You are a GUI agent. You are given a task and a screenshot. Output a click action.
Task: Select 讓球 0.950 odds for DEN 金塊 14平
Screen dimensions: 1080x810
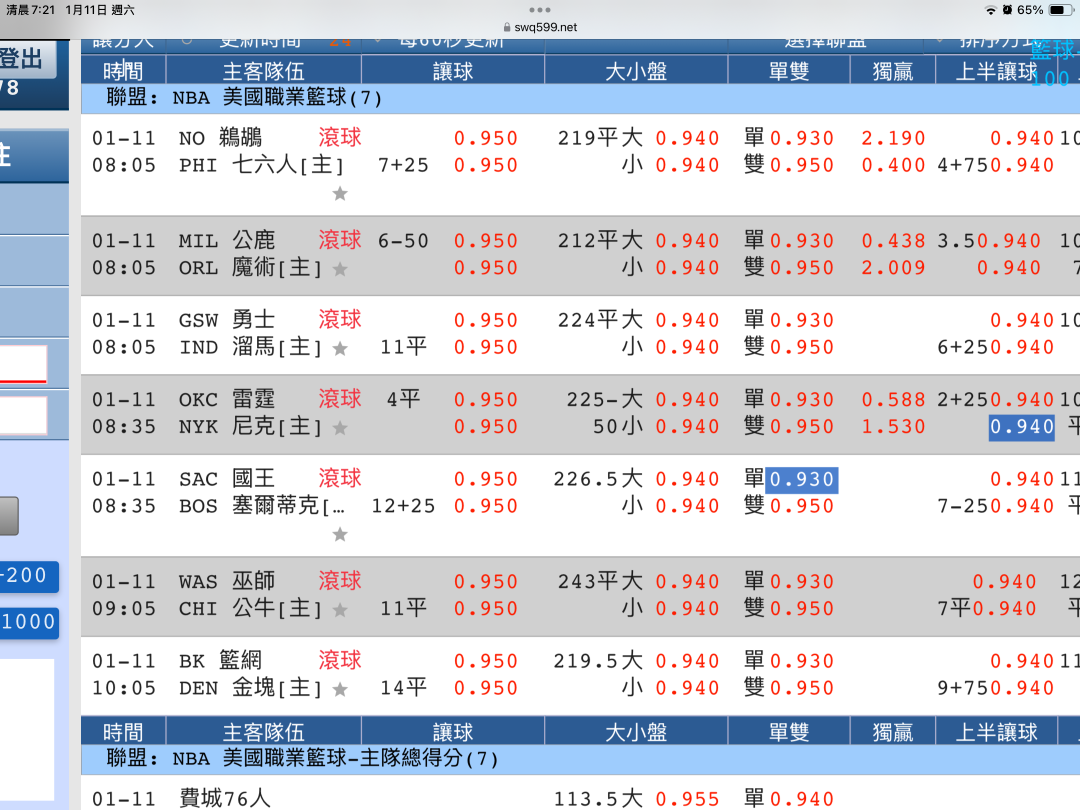click(x=486, y=688)
